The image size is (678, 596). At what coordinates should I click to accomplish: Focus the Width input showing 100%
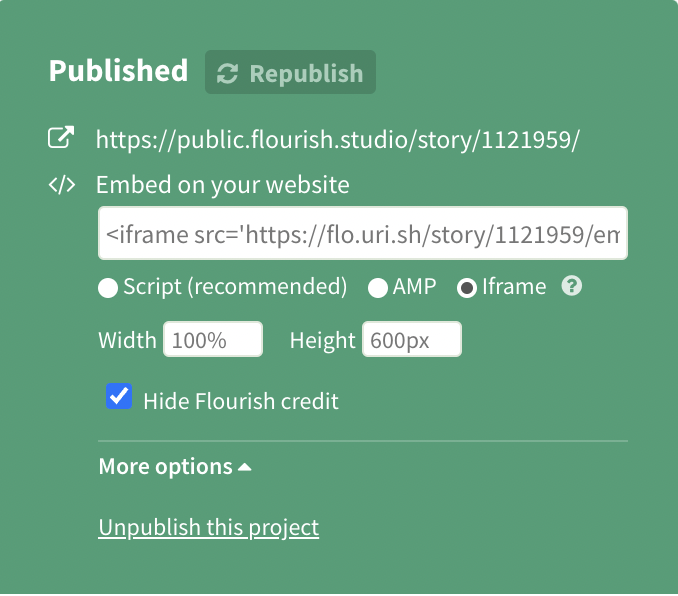point(213,340)
